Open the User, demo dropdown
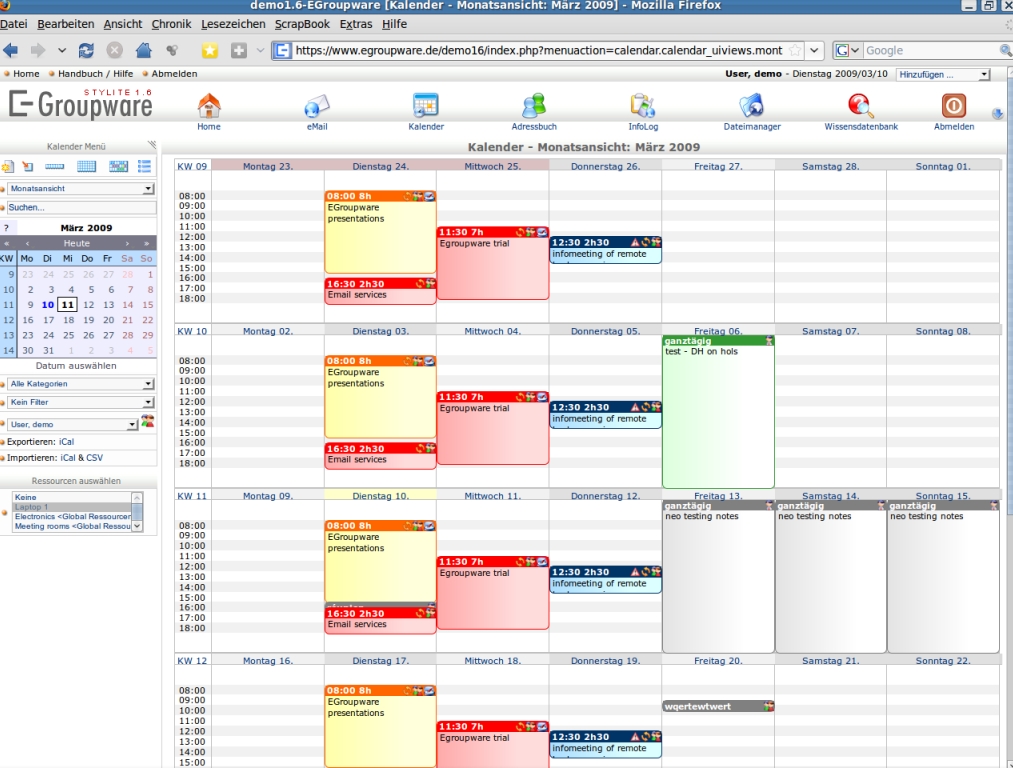The width and height of the screenshot is (1013, 768). click(73, 424)
